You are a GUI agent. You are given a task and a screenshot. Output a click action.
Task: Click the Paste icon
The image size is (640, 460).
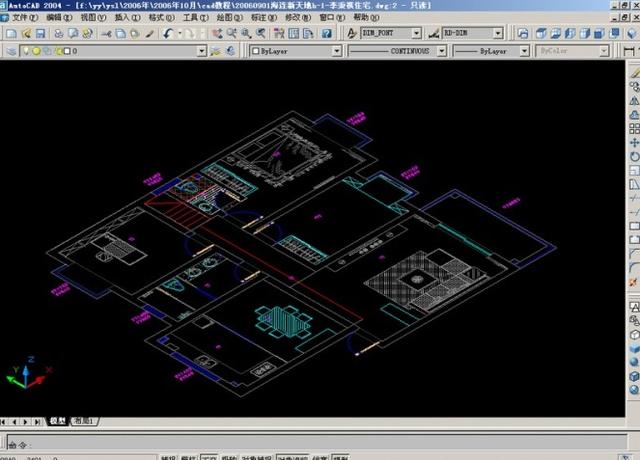point(135,33)
